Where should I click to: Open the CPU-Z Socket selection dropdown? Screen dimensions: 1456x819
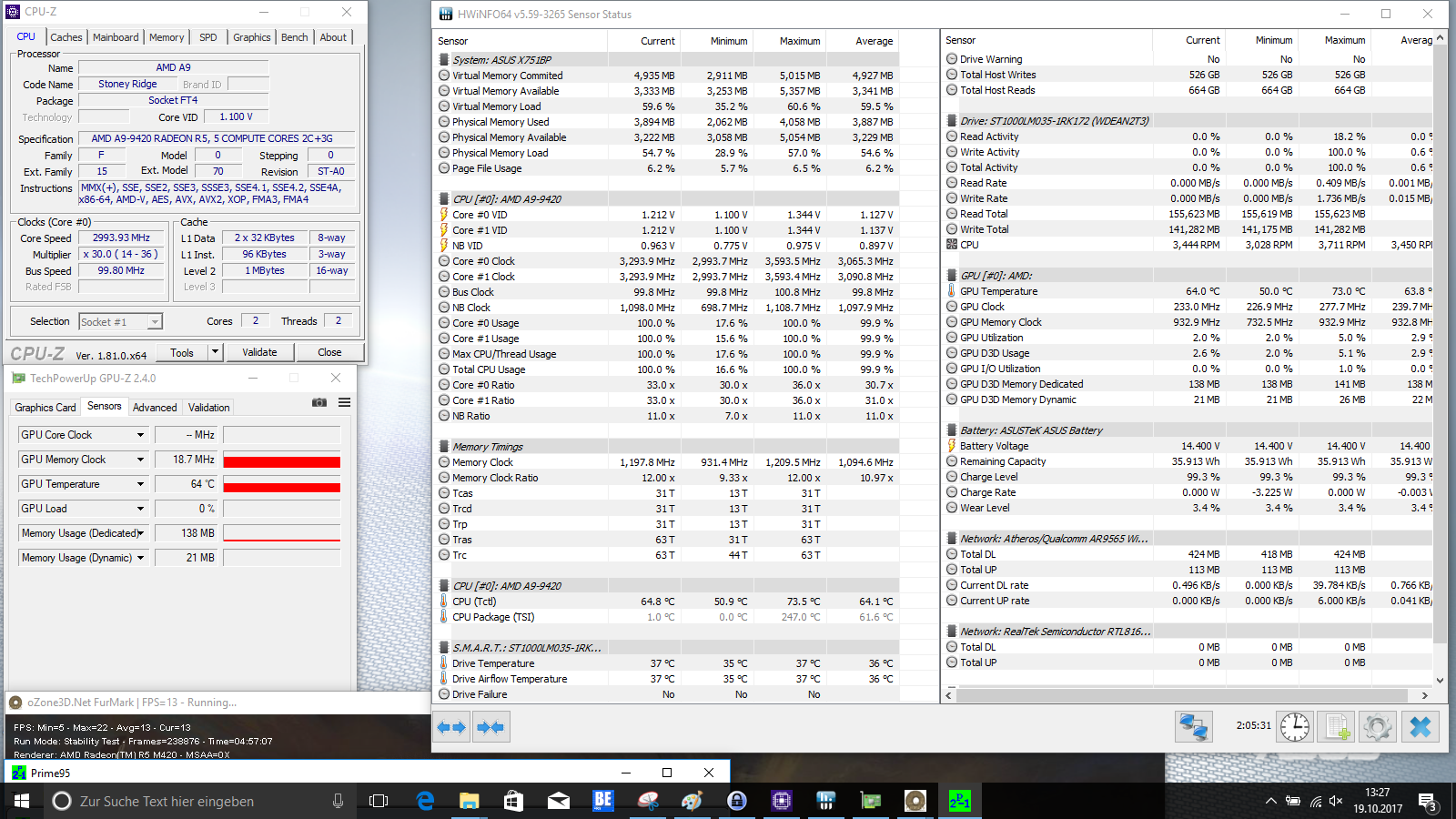[x=155, y=322]
